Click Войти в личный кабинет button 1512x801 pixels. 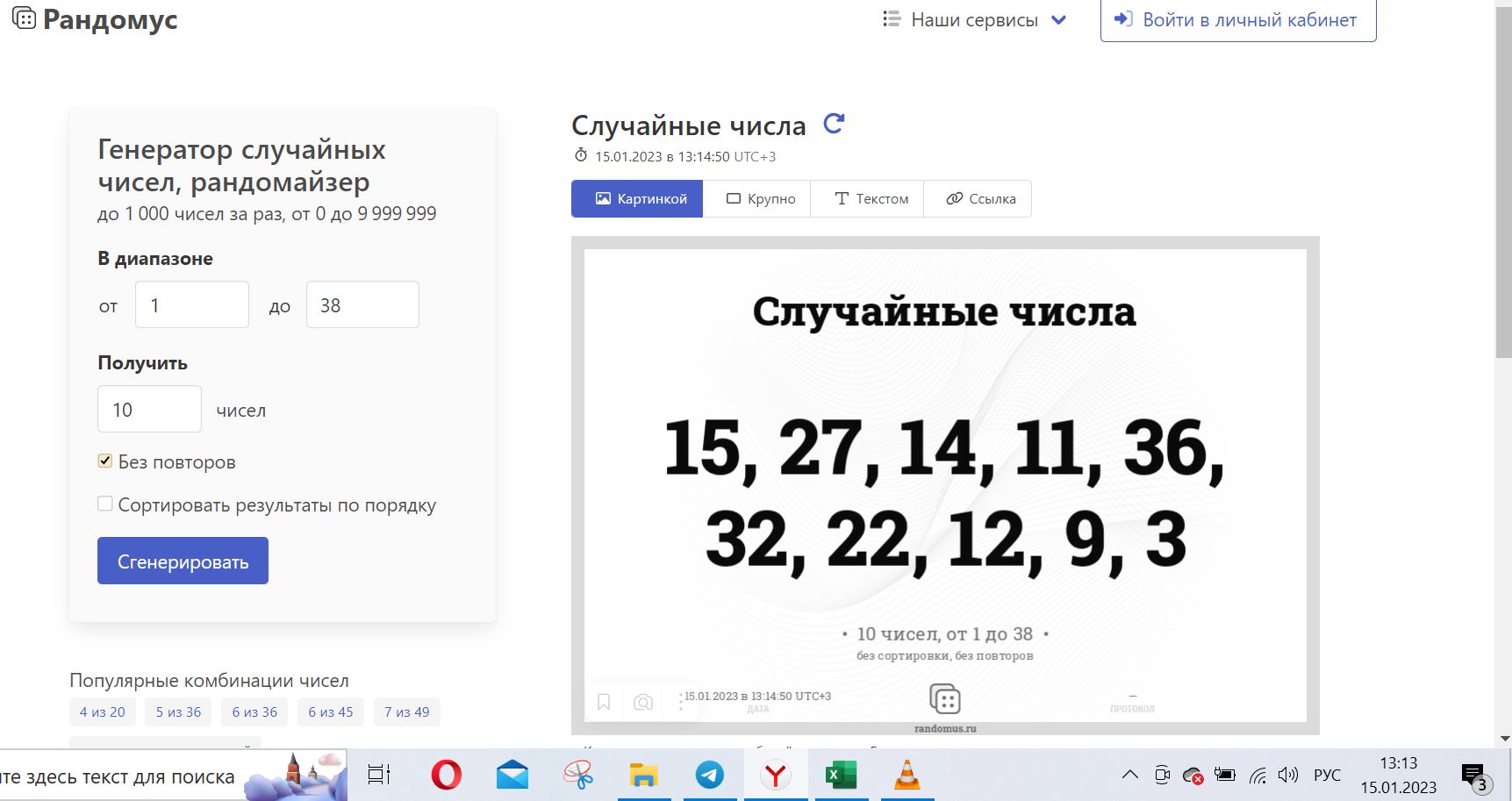1238,20
